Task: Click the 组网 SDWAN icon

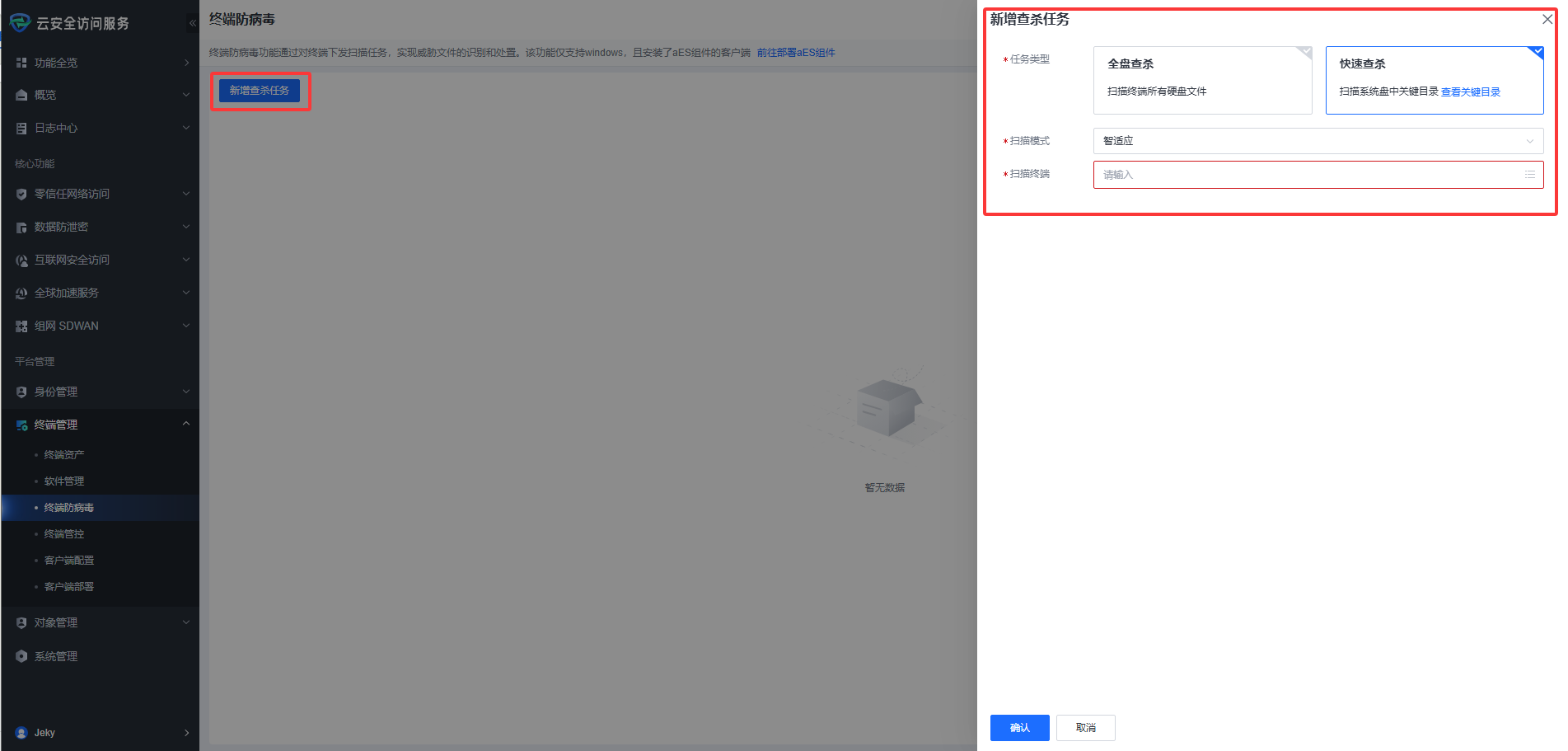Action: click(x=21, y=326)
